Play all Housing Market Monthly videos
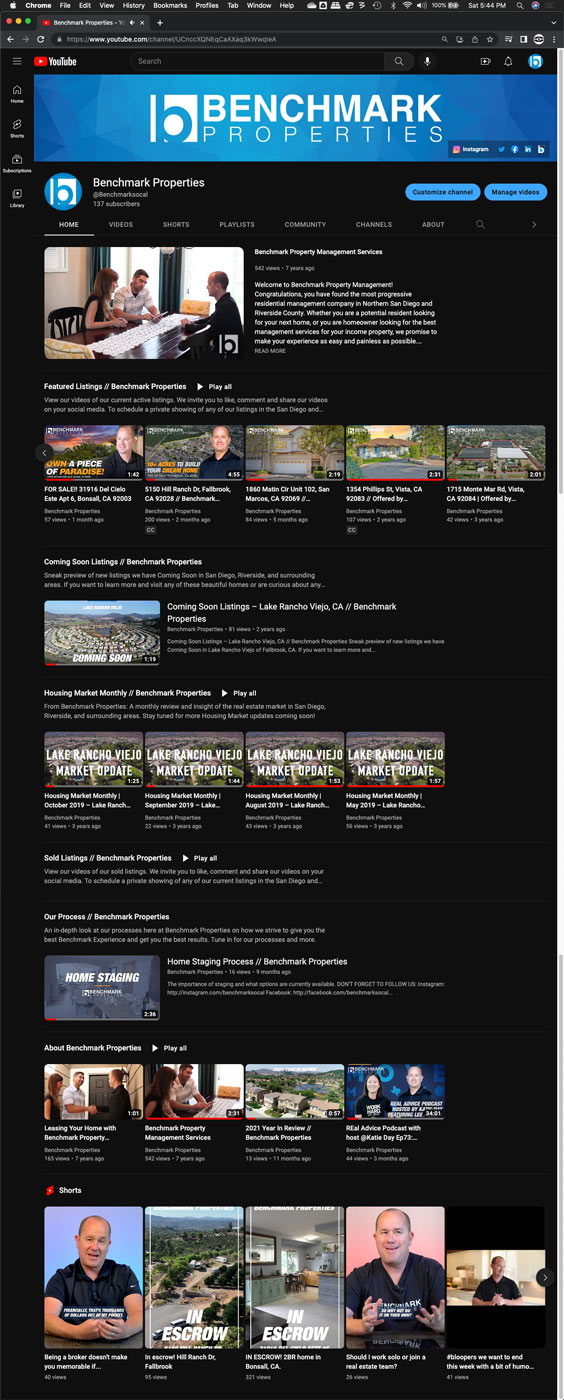564x1400 pixels. click(239, 693)
